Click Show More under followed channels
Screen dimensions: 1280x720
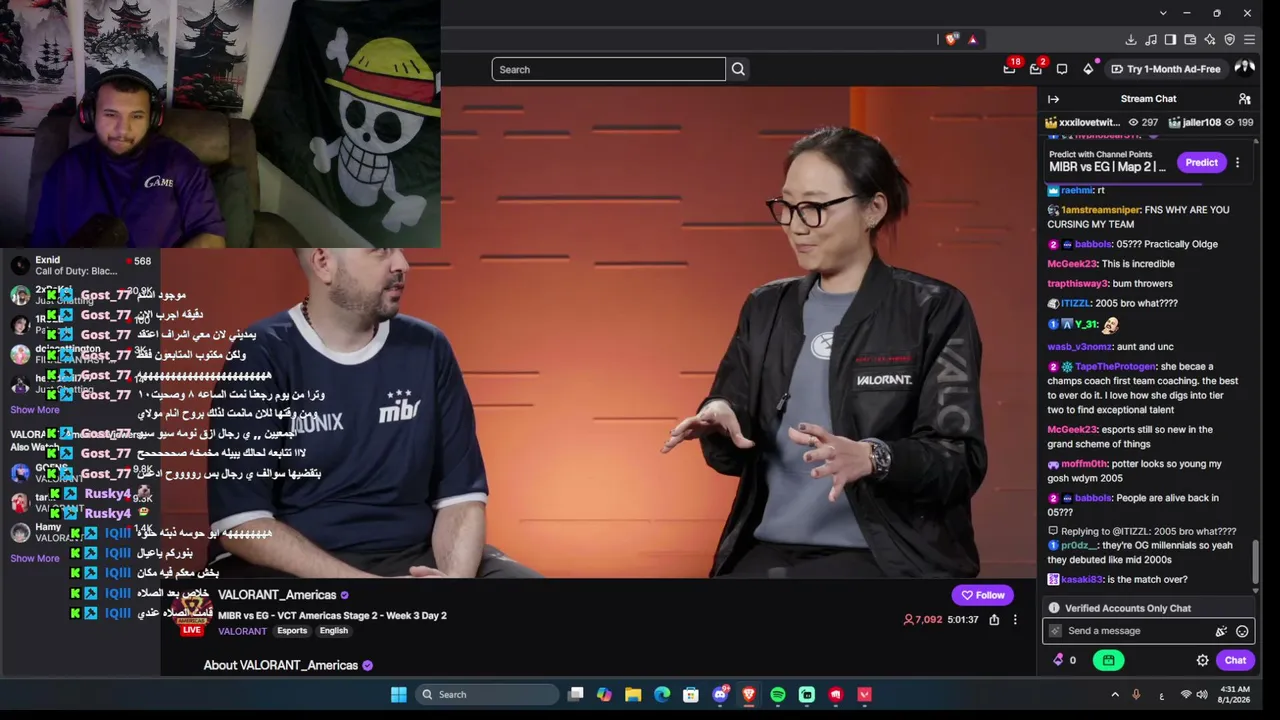35,410
